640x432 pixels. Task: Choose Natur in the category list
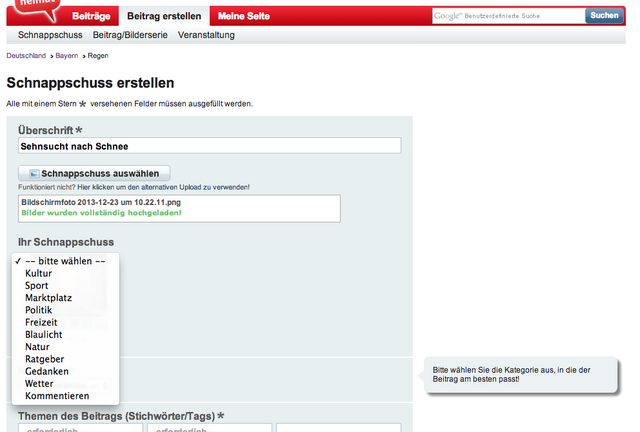(x=65, y=347)
